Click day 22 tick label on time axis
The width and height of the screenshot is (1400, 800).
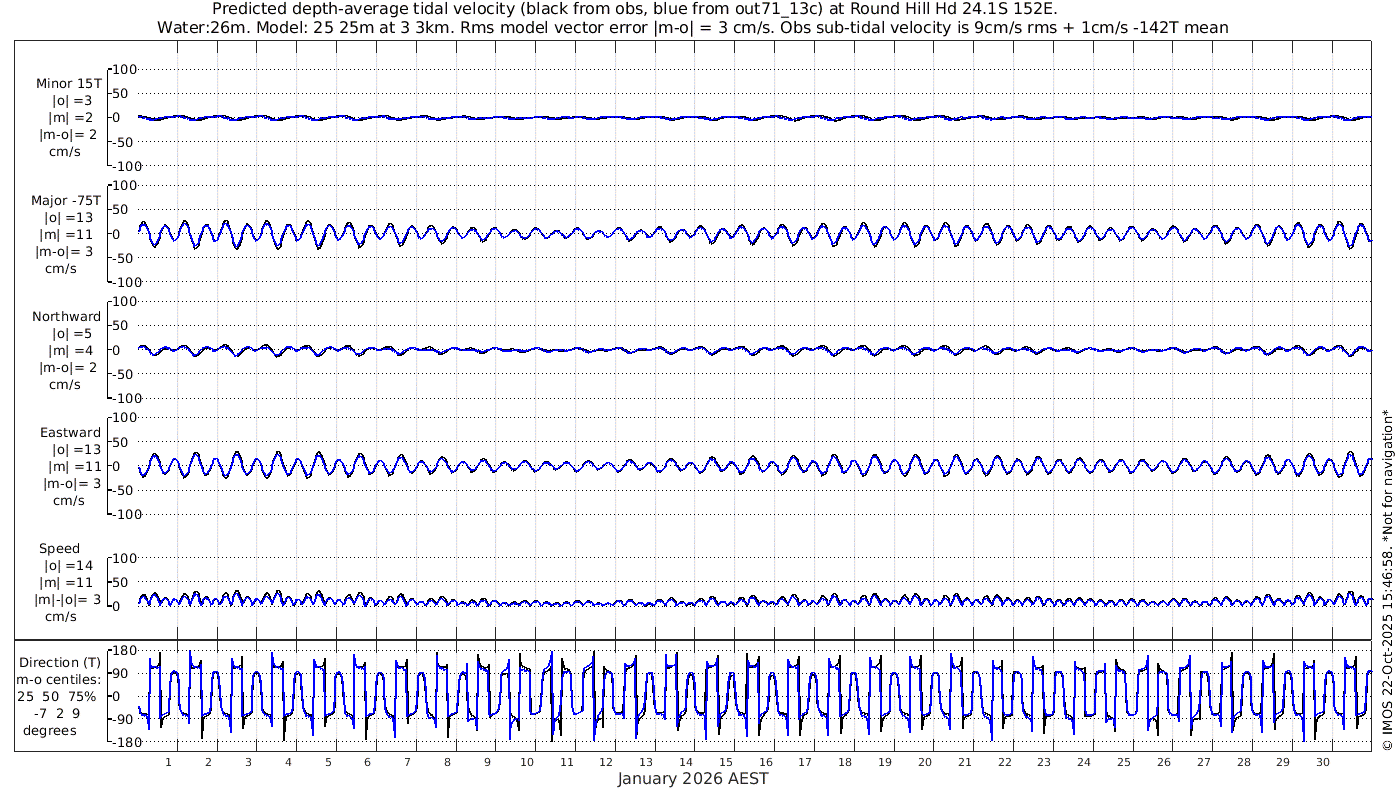[1004, 762]
